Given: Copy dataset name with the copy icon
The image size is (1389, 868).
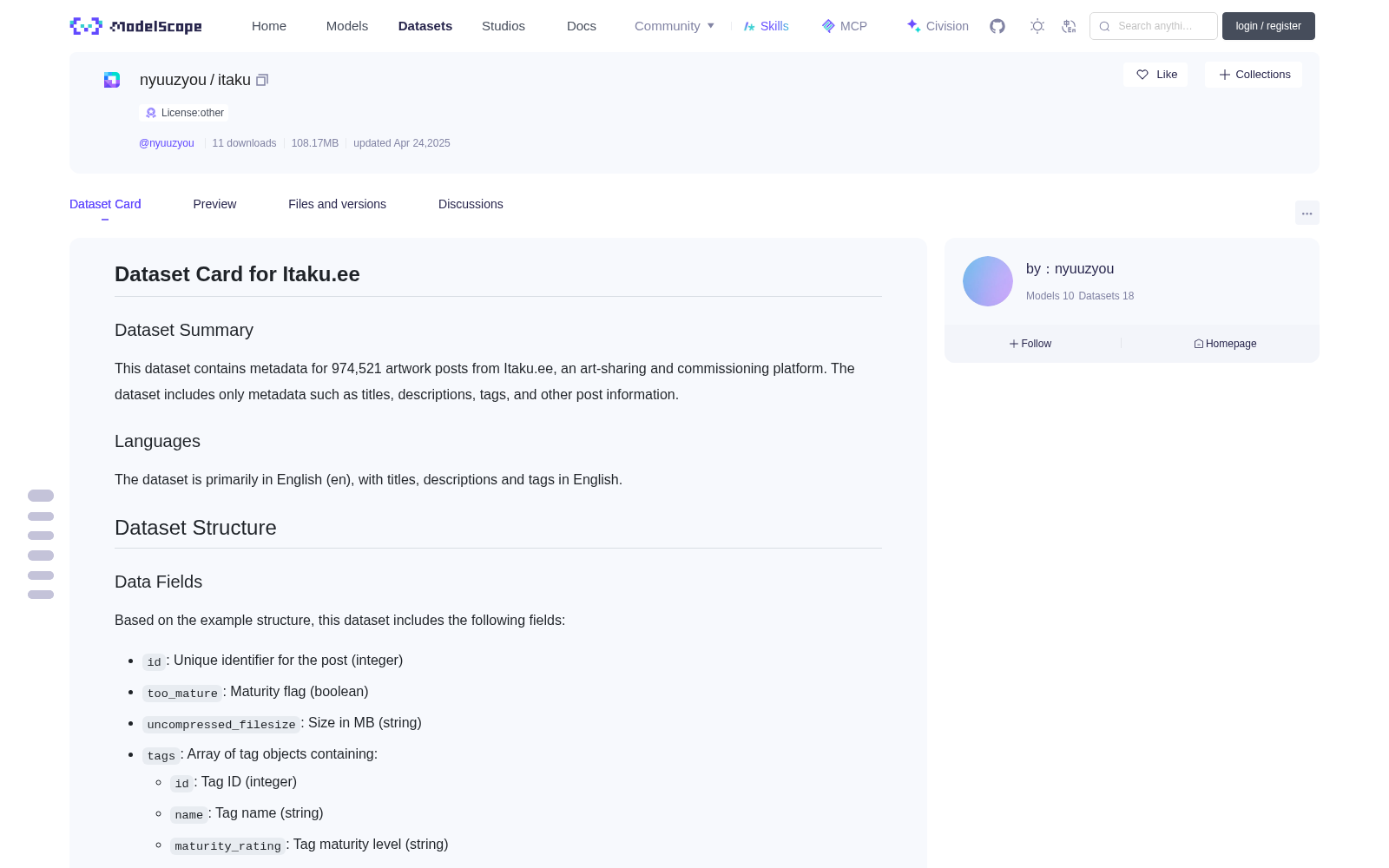Looking at the screenshot, I should coord(262,80).
